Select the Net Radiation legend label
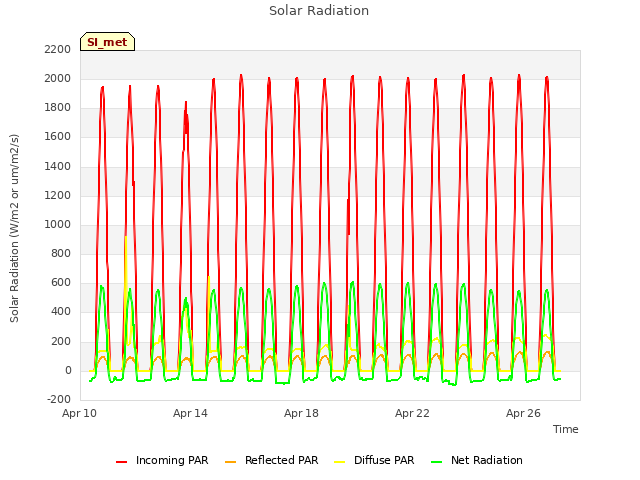The image size is (640, 480). [x=487, y=460]
